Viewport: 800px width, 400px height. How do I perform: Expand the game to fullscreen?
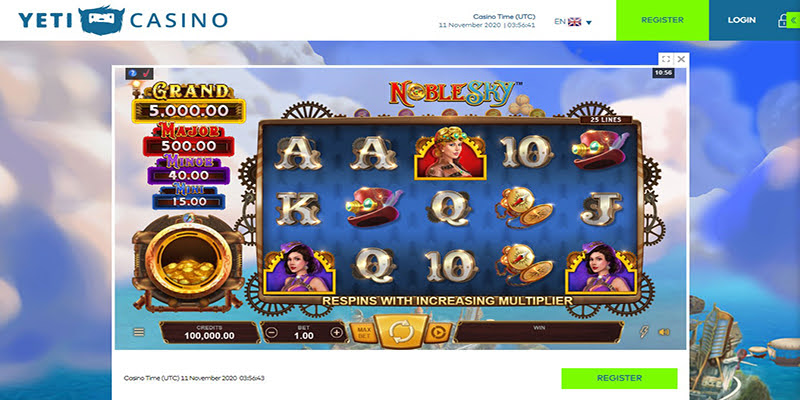tap(666, 59)
